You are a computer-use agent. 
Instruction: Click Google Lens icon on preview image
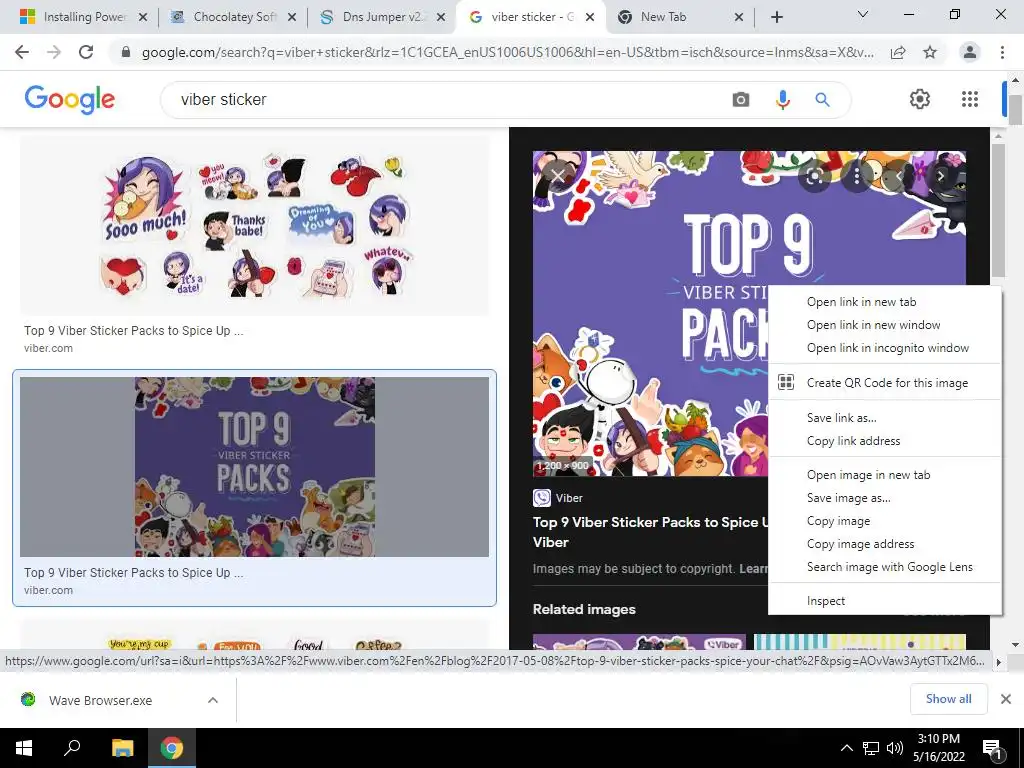pyautogui.click(x=814, y=176)
